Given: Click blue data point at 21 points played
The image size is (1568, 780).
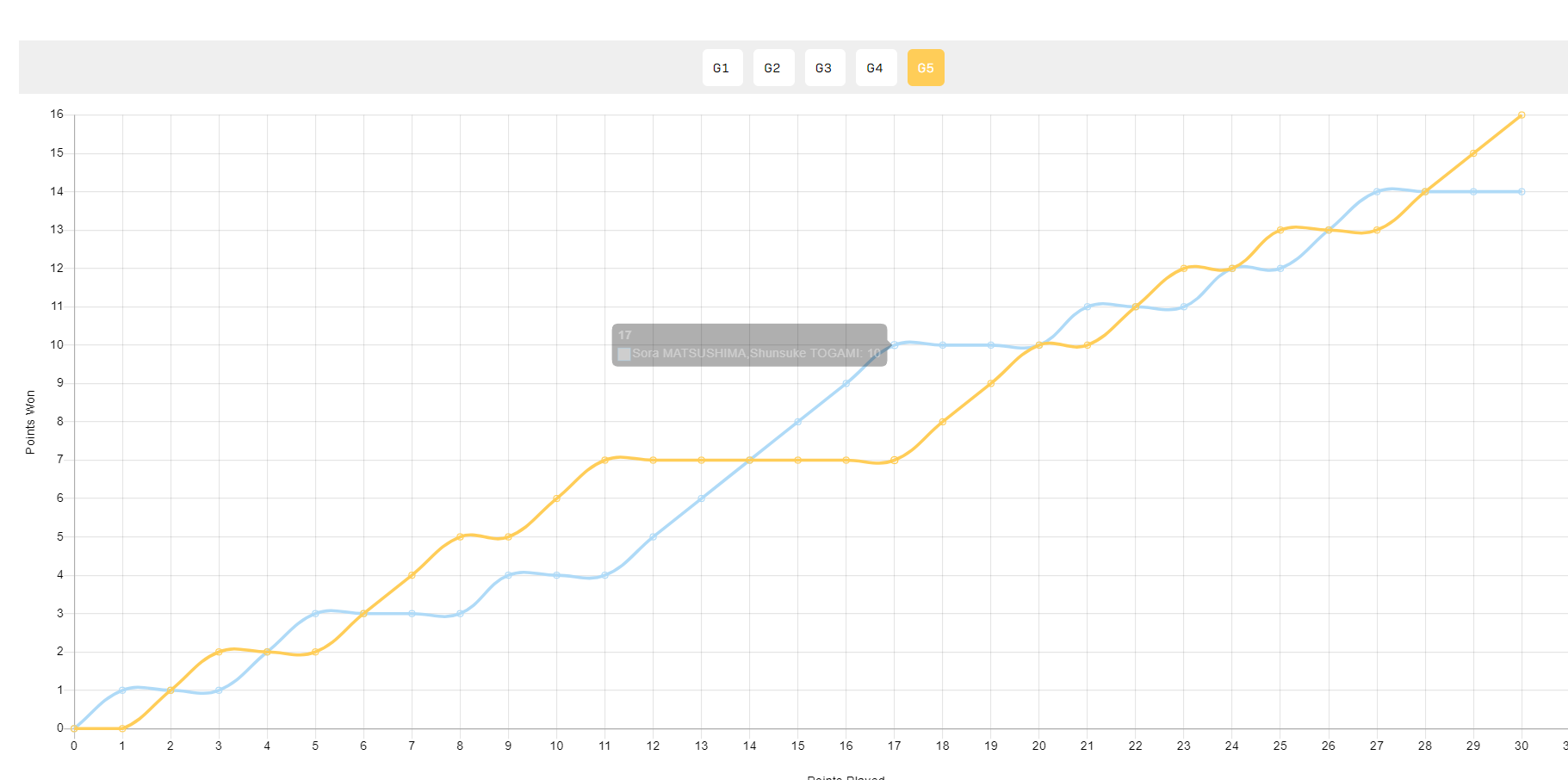Looking at the screenshot, I should [x=1088, y=306].
